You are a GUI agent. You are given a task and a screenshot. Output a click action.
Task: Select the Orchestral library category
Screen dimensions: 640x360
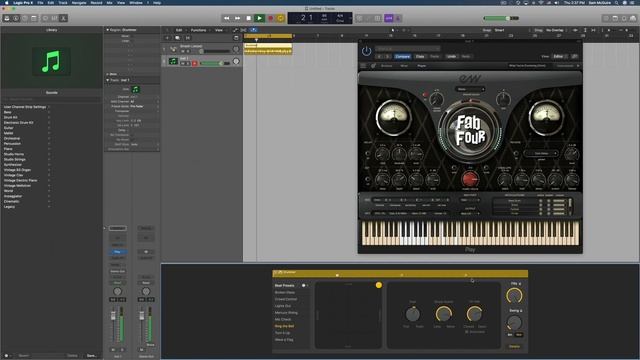[12, 138]
